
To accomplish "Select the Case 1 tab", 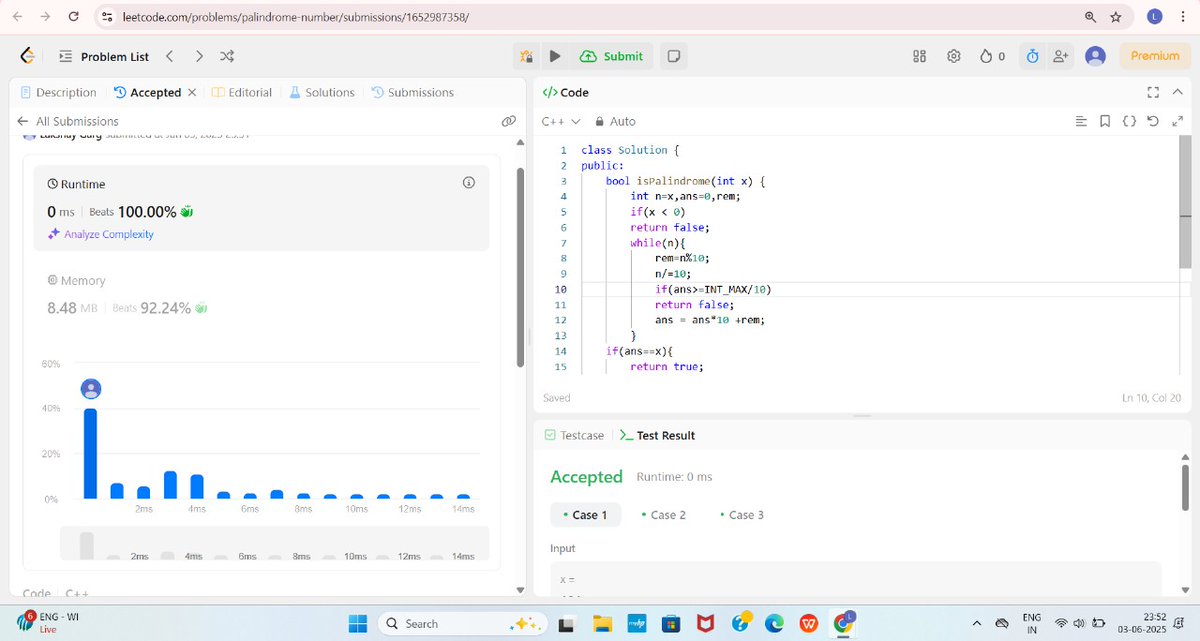I will 585,515.
